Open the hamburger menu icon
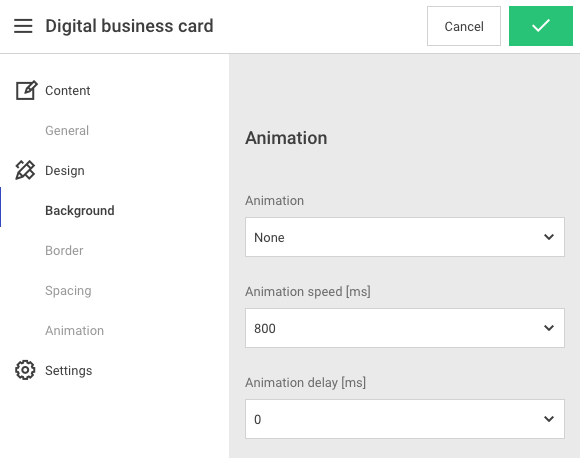This screenshot has height=458, width=580. point(23,26)
